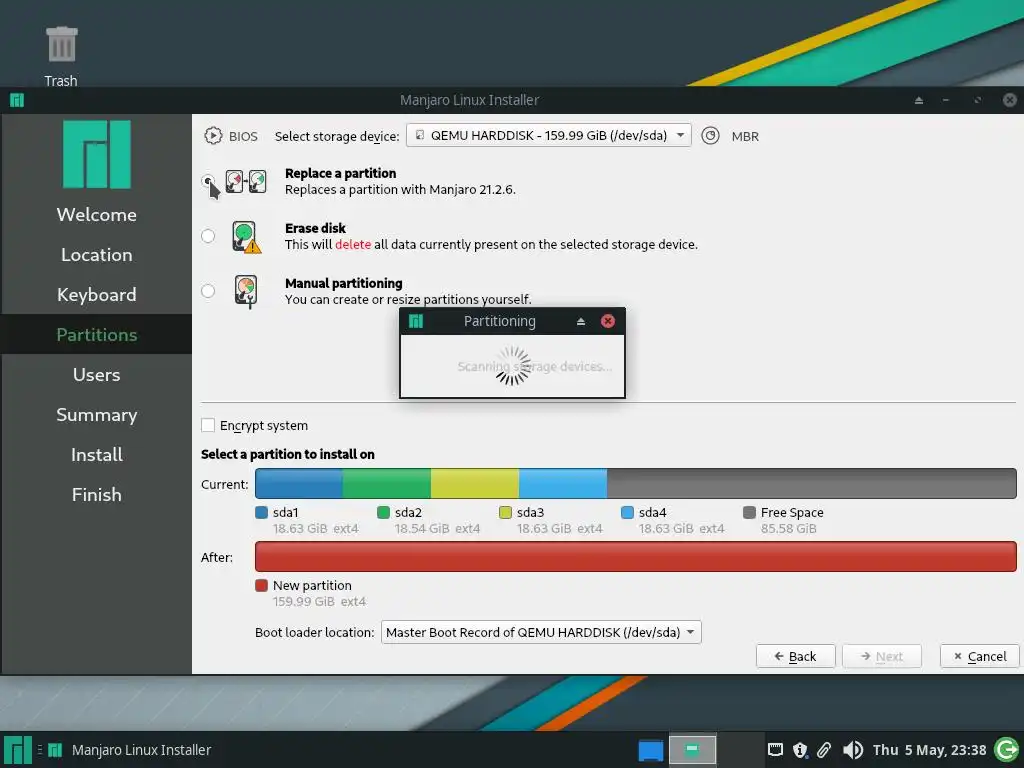Select the sda1 segment in the Current bar
Image resolution: width=1024 pixels, height=768 pixels.
pyautogui.click(x=298, y=484)
